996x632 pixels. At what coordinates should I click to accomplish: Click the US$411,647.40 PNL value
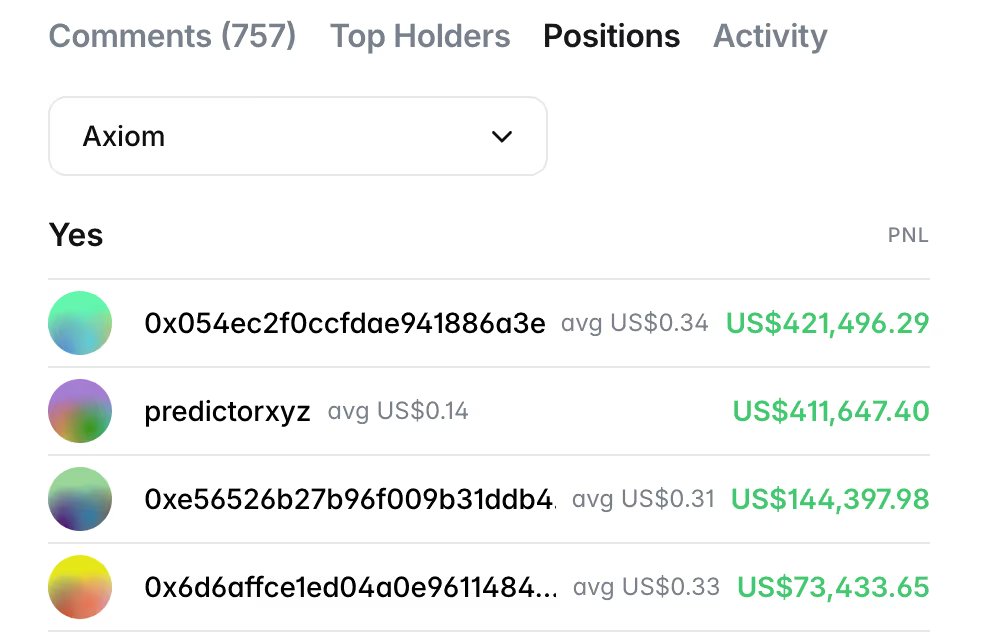tap(830, 411)
